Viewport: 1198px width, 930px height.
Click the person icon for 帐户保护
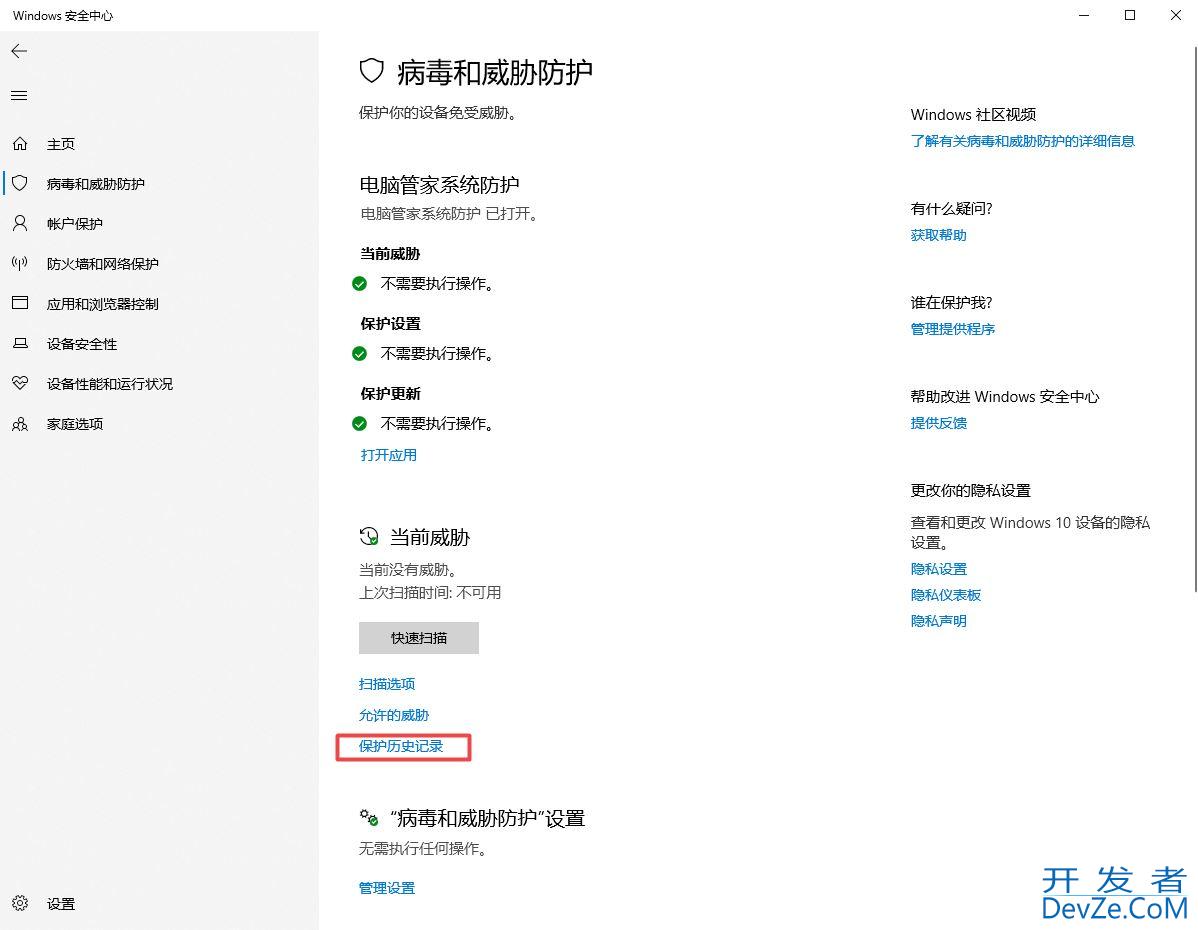(20, 223)
